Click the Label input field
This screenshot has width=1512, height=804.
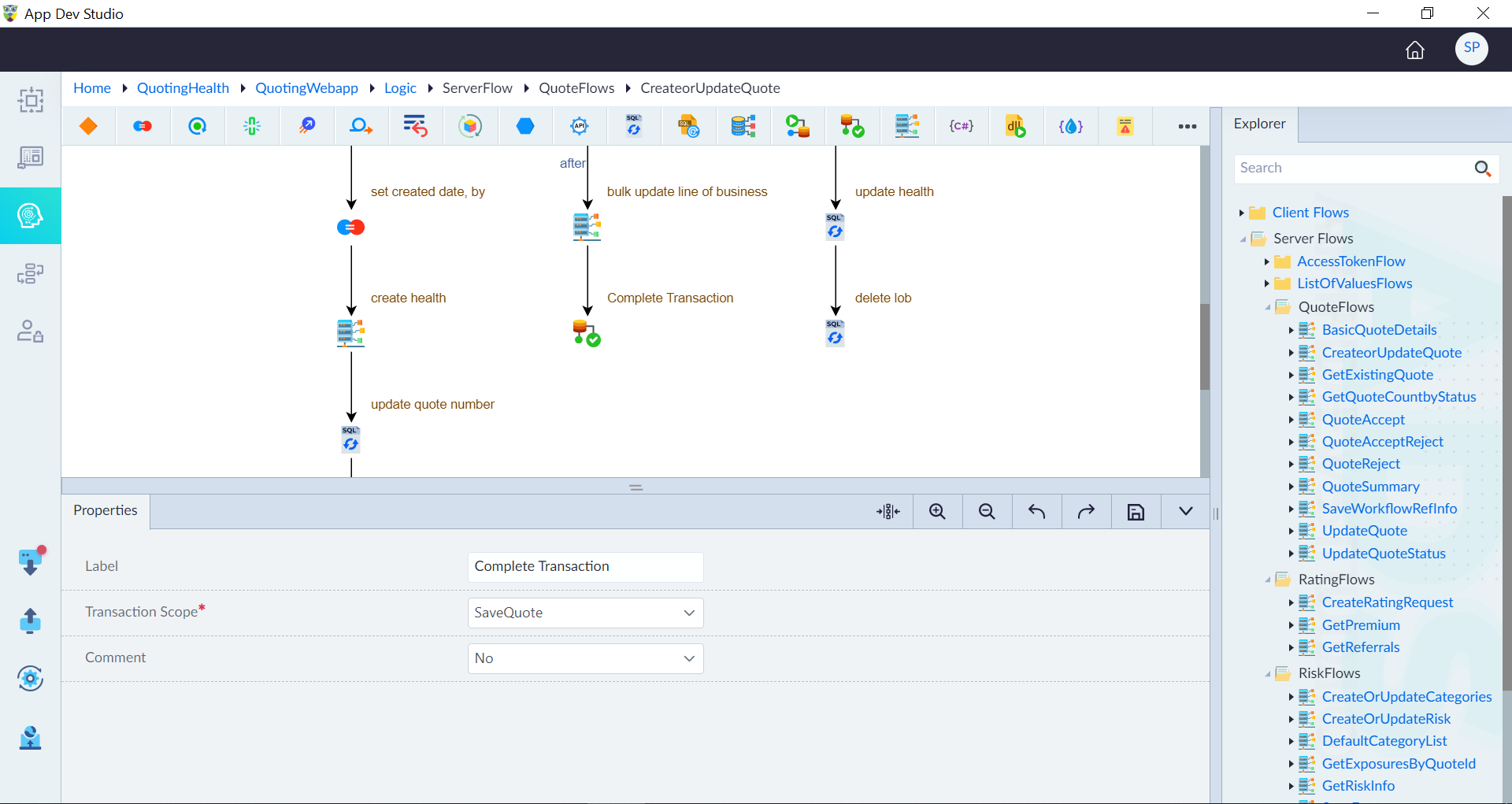coord(585,567)
